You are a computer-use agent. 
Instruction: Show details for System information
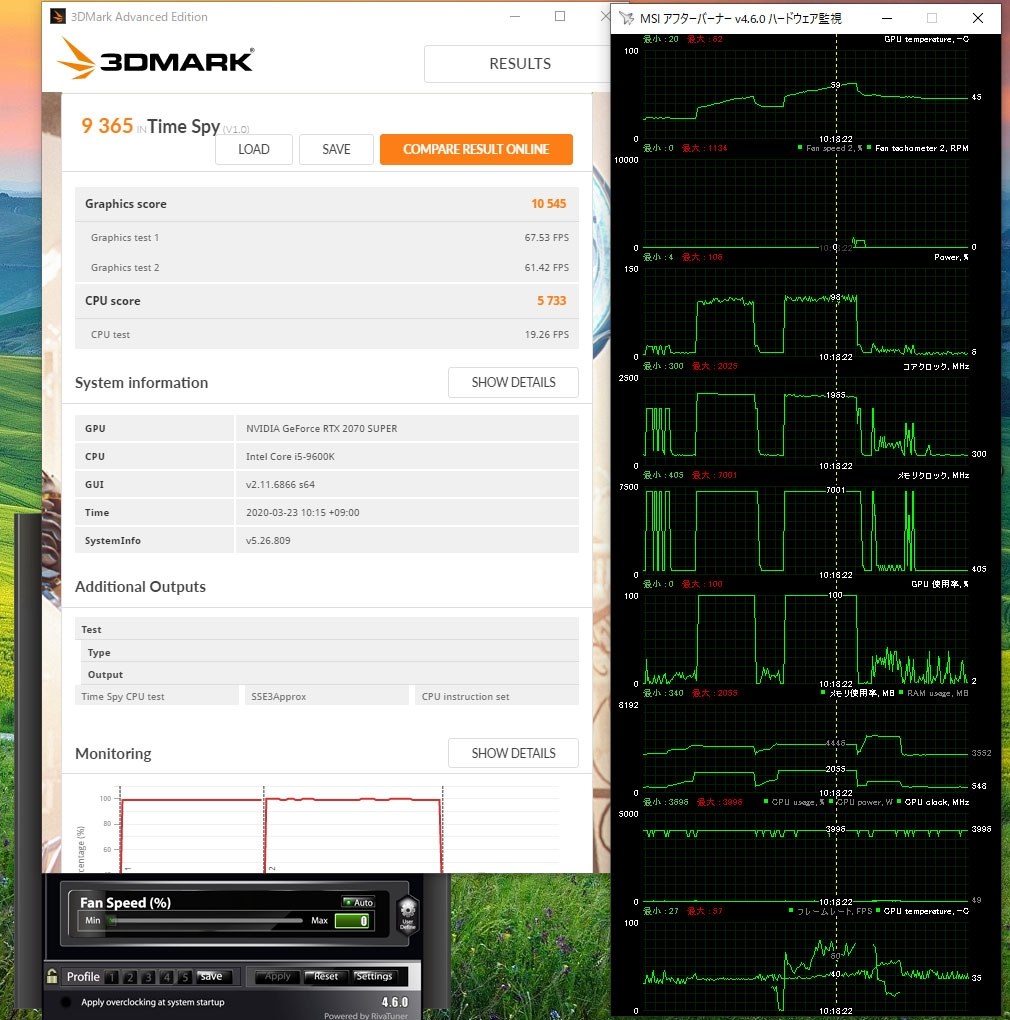pos(513,382)
